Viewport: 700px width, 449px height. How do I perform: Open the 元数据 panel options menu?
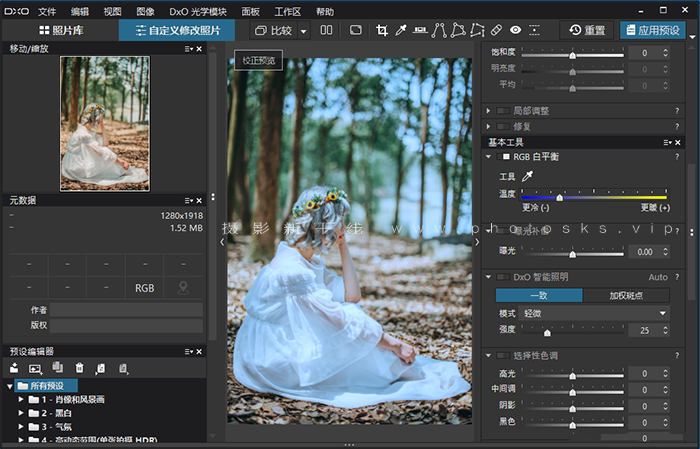click(189, 201)
